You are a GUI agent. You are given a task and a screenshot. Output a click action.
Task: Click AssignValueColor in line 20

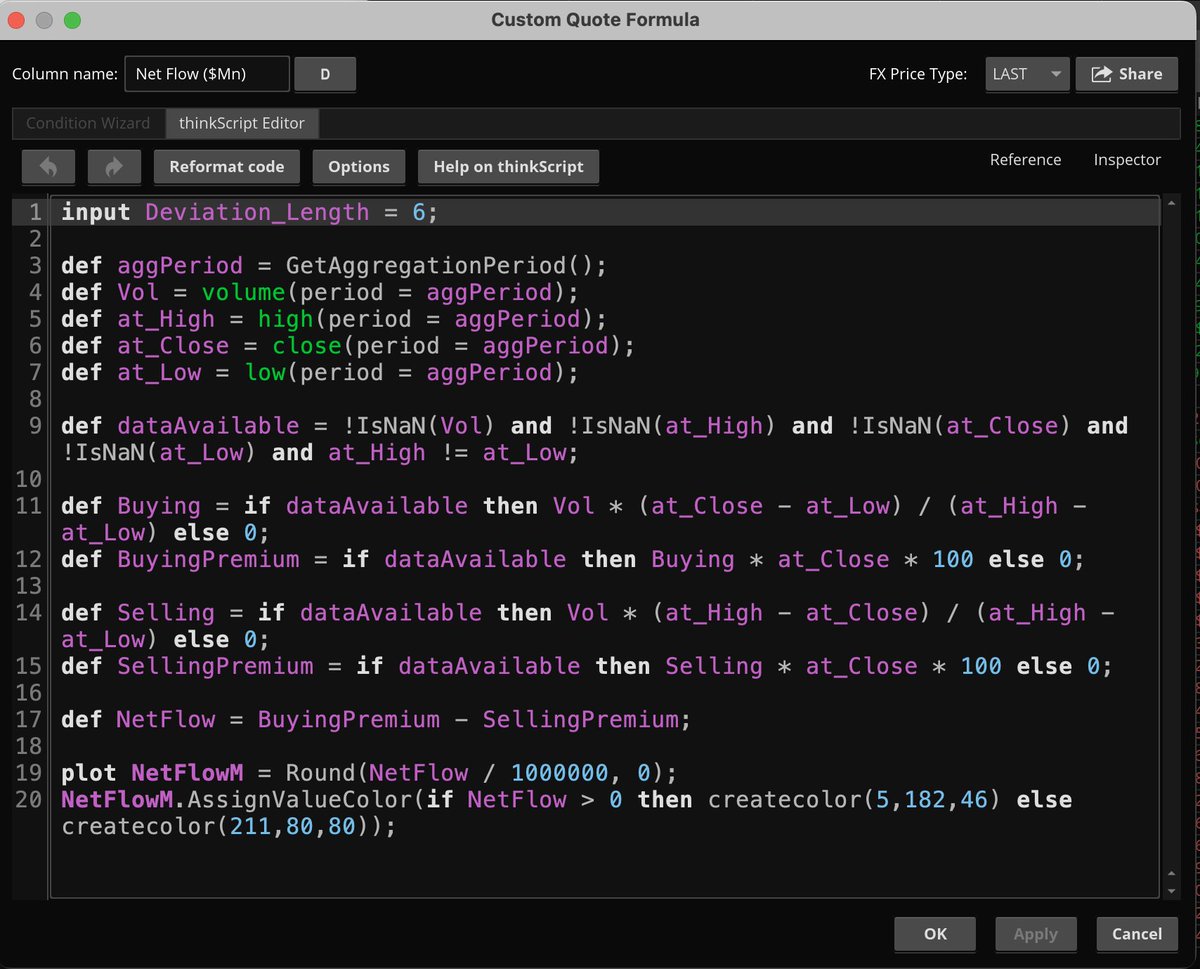click(298, 800)
